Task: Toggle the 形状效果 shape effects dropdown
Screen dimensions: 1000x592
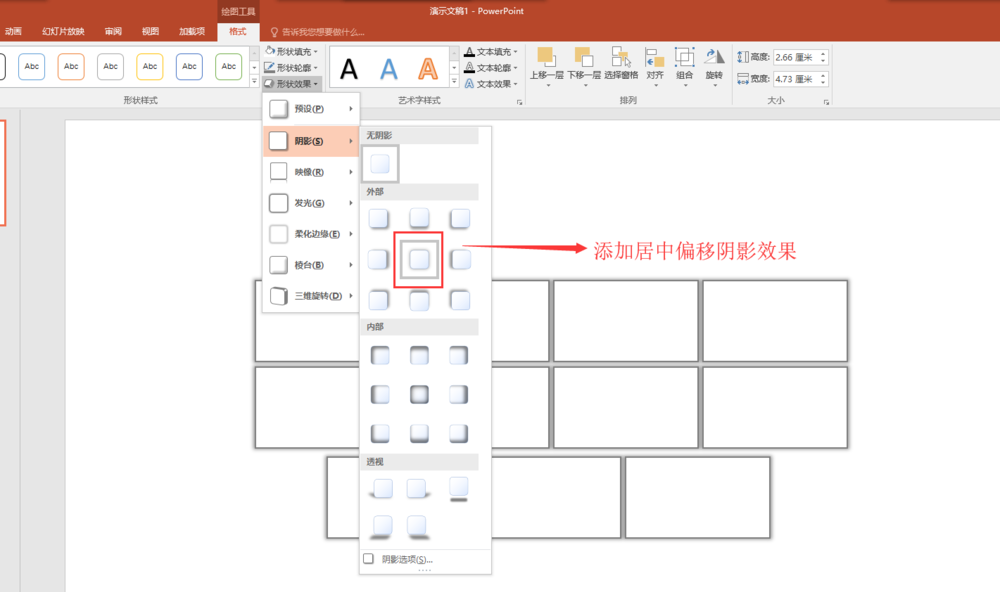Action: point(291,84)
